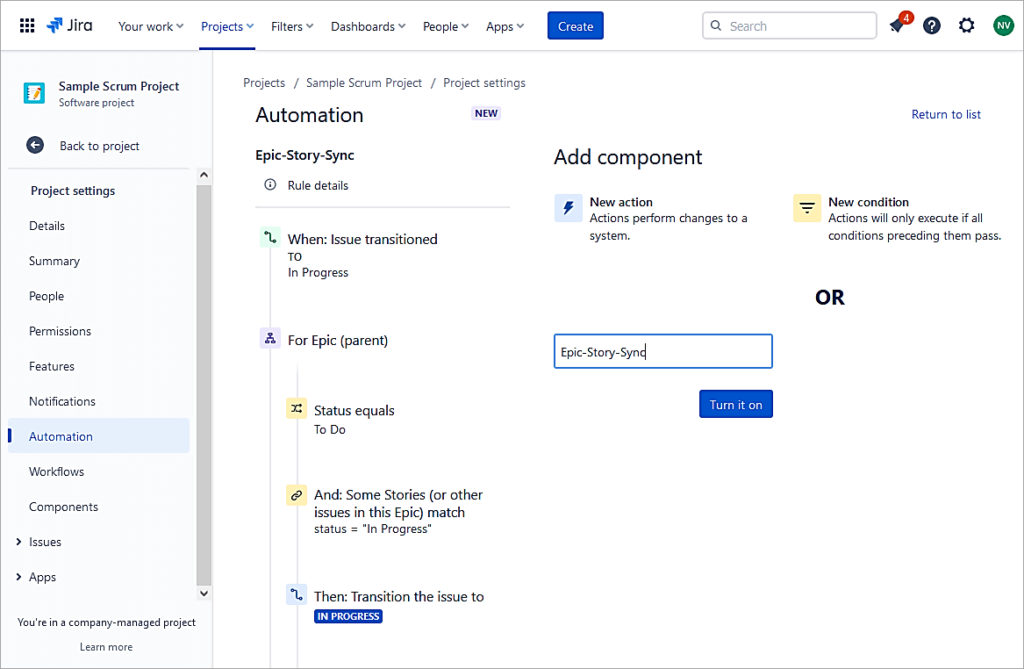Open the Rule details info icon
This screenshot has height=669, width=1024.
click(x=270, y=185)
